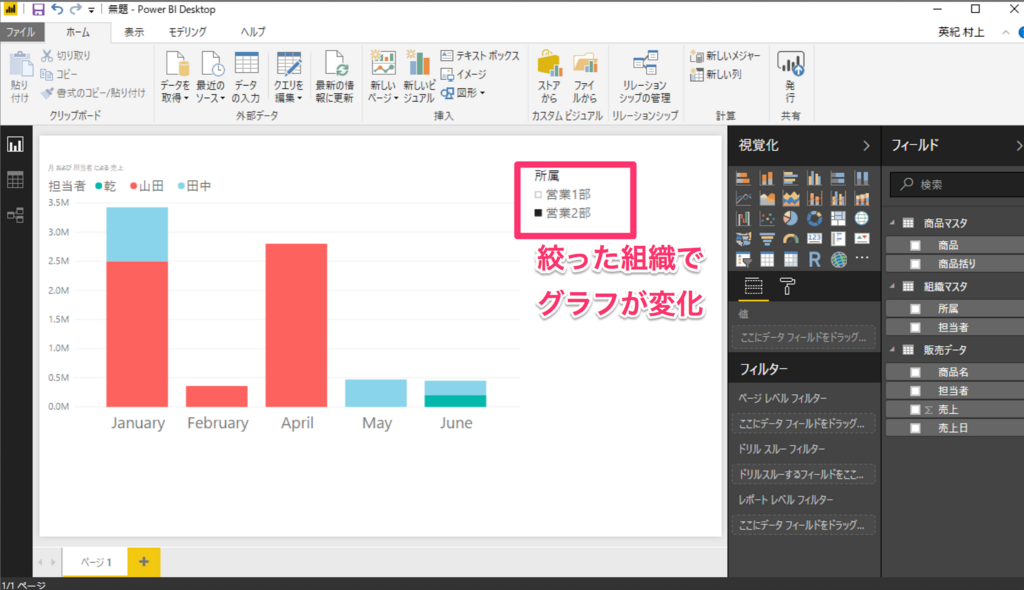The width and height of the screenshot is (1024, 590).
Task: Switch to the Data view icon on left sidebar
Action: pyautogui.click(x=15, y=180)
